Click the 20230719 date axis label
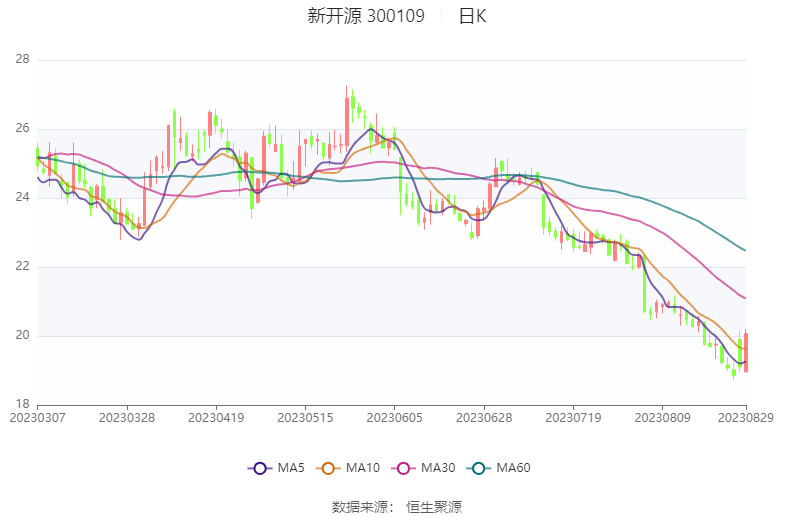This screenshot has width=794, height=517. click(573, 418)
